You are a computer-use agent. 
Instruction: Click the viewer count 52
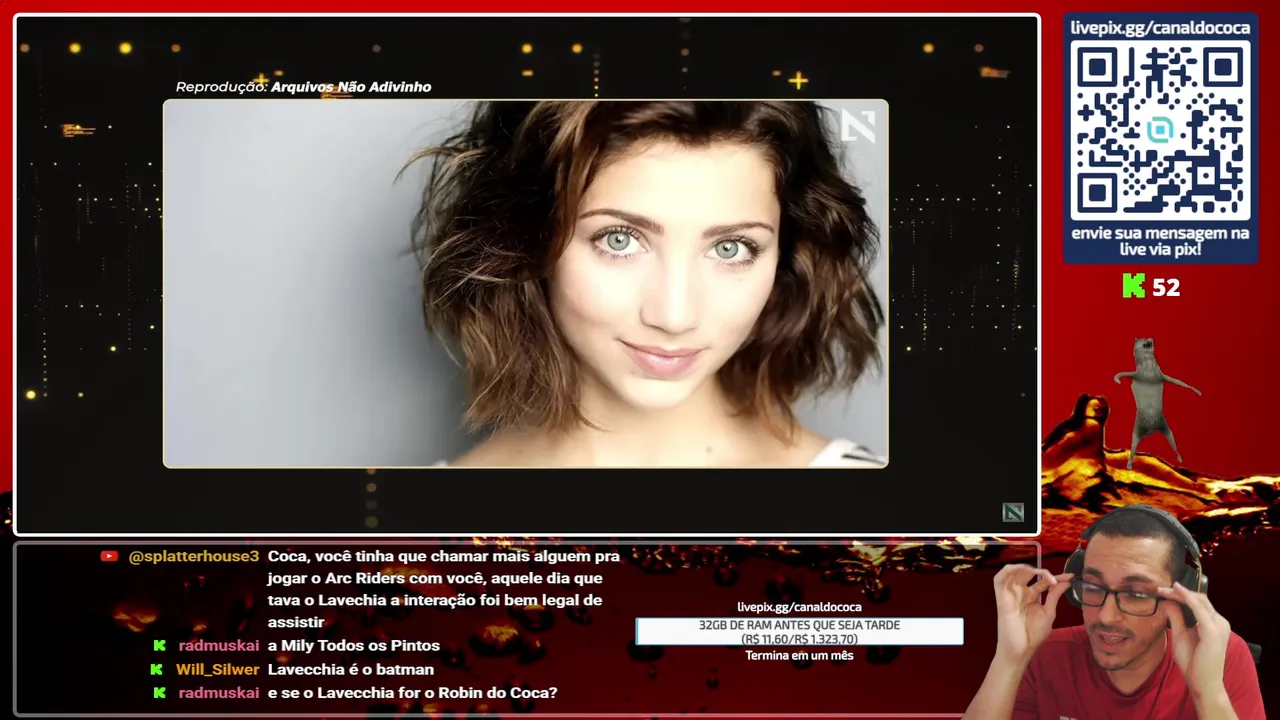tap(1166, 288)
